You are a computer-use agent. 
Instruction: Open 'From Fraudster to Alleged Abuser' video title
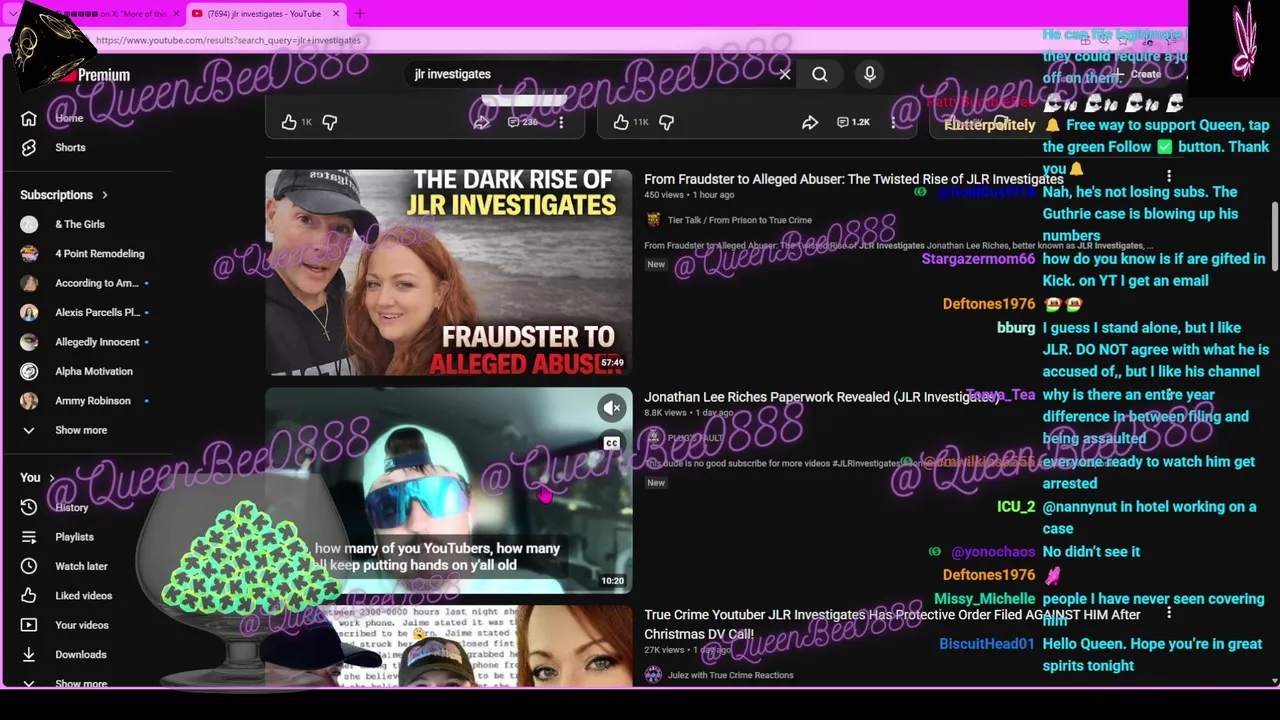coord(853,179)
